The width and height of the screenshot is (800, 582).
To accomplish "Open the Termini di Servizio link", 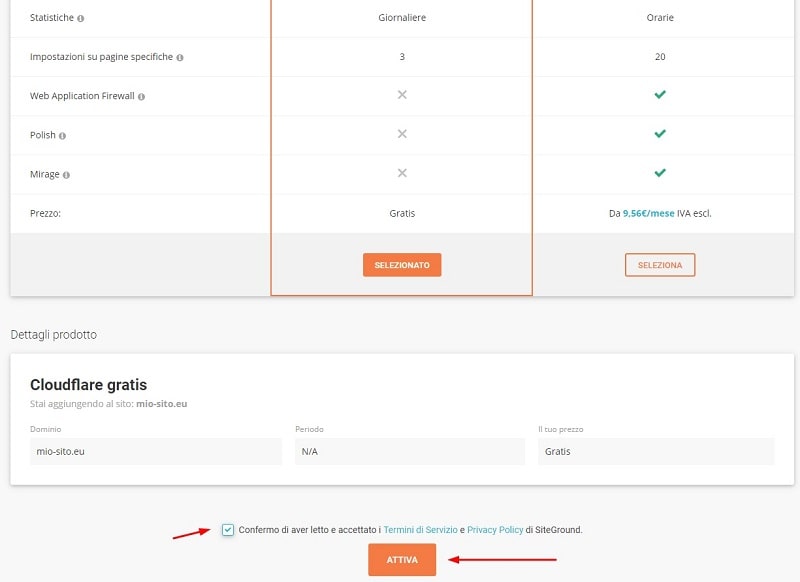I will (x=420, y=530).
